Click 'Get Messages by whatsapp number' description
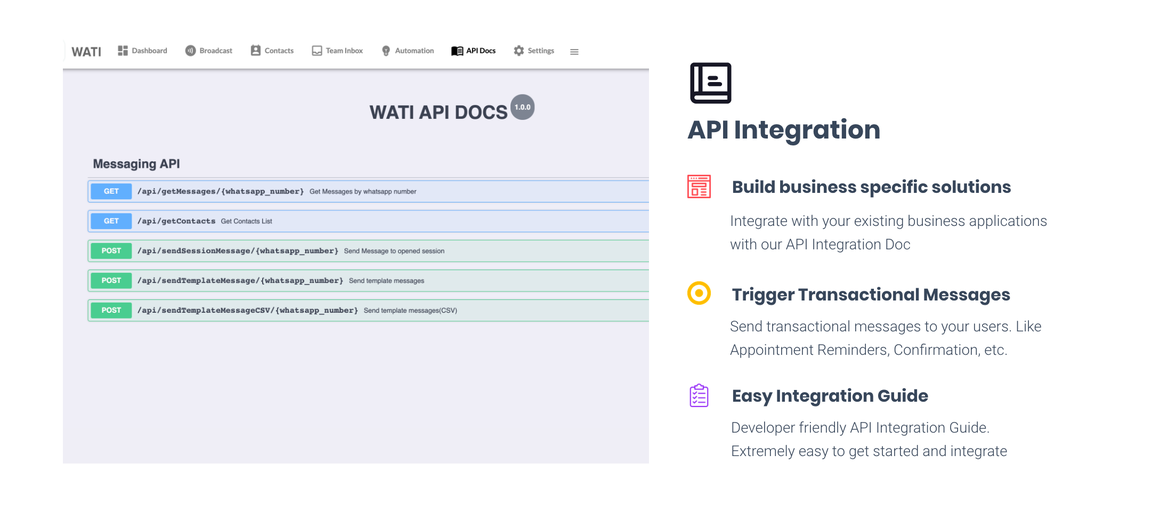Image resolution: width=1152 pixels, height=520 pixels. (363, 192)
